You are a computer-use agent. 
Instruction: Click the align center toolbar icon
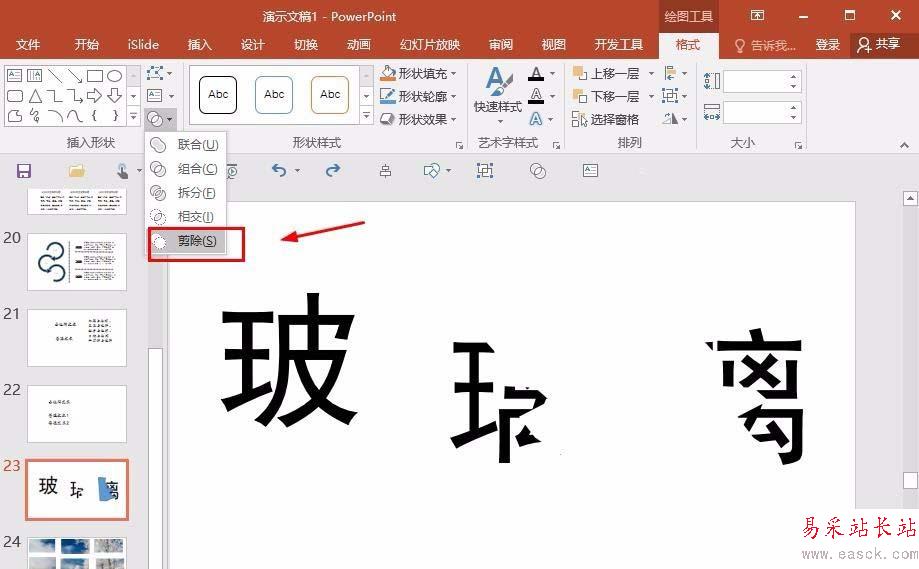386,171
